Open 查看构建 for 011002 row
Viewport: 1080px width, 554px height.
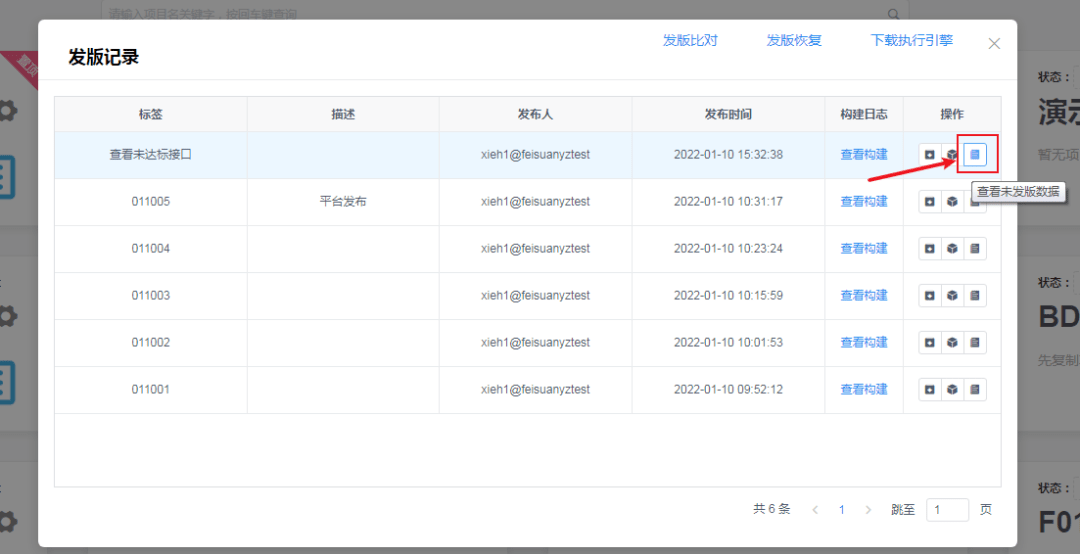(x=864, y=342)
